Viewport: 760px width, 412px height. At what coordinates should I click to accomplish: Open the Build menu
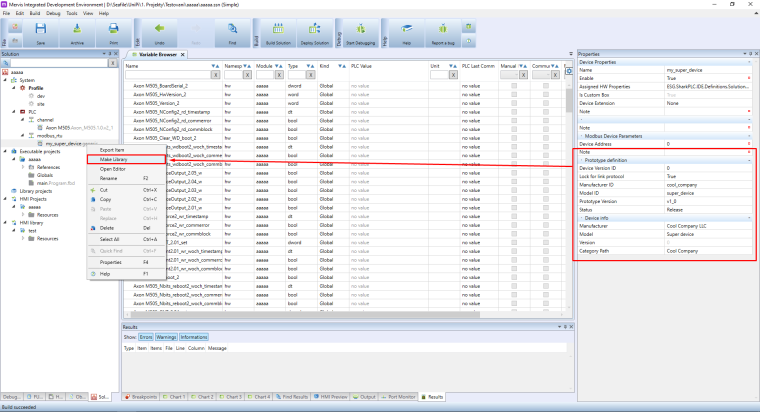tap(36, 15)
